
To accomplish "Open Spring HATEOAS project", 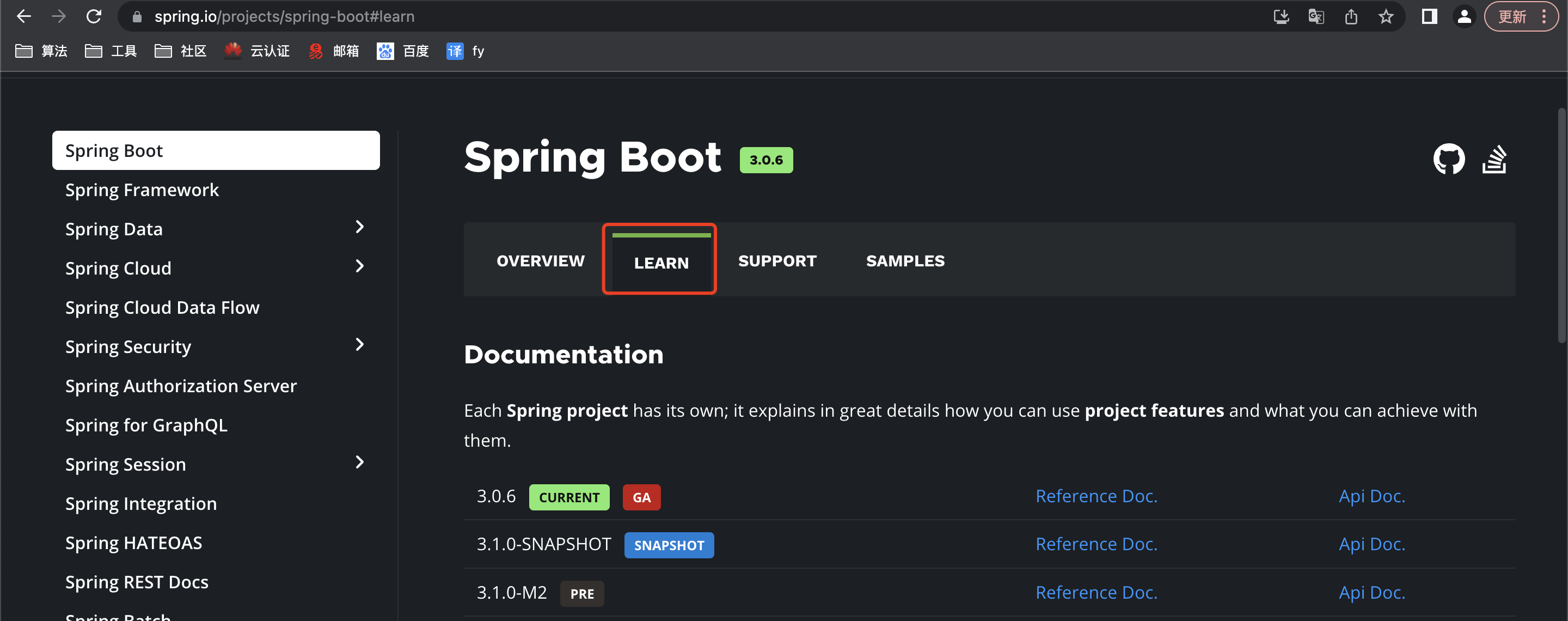I will (x=133, y=543).
